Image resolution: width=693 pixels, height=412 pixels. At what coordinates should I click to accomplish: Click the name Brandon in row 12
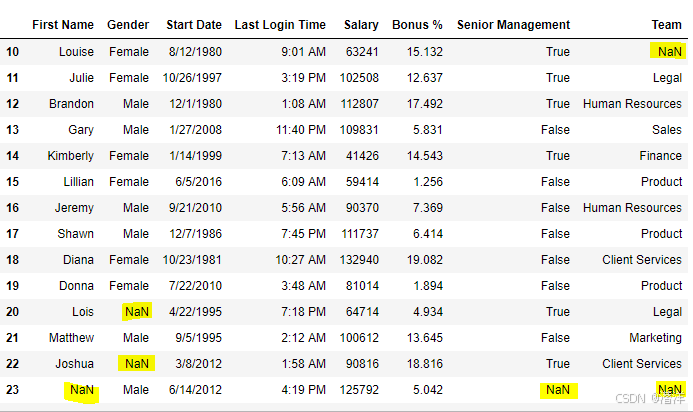(x=71, y=103)
